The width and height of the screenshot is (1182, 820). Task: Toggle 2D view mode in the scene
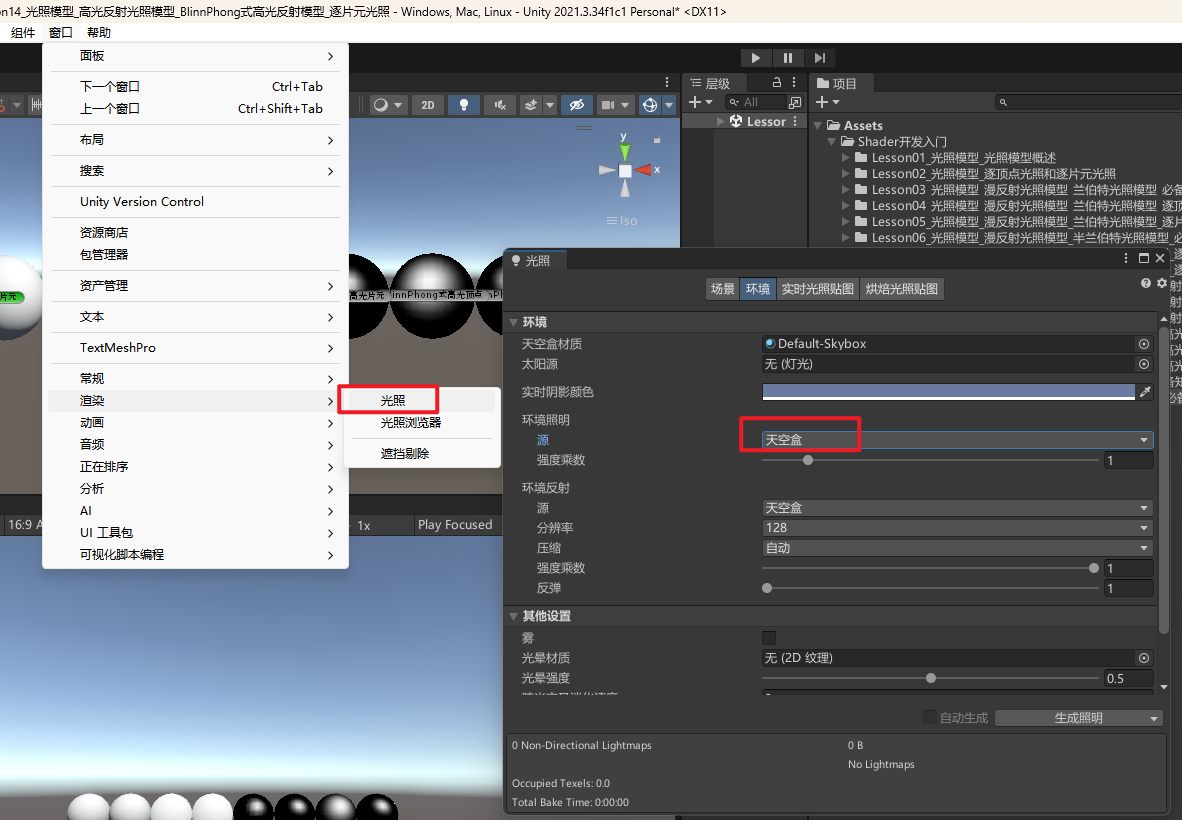[428, 105]
